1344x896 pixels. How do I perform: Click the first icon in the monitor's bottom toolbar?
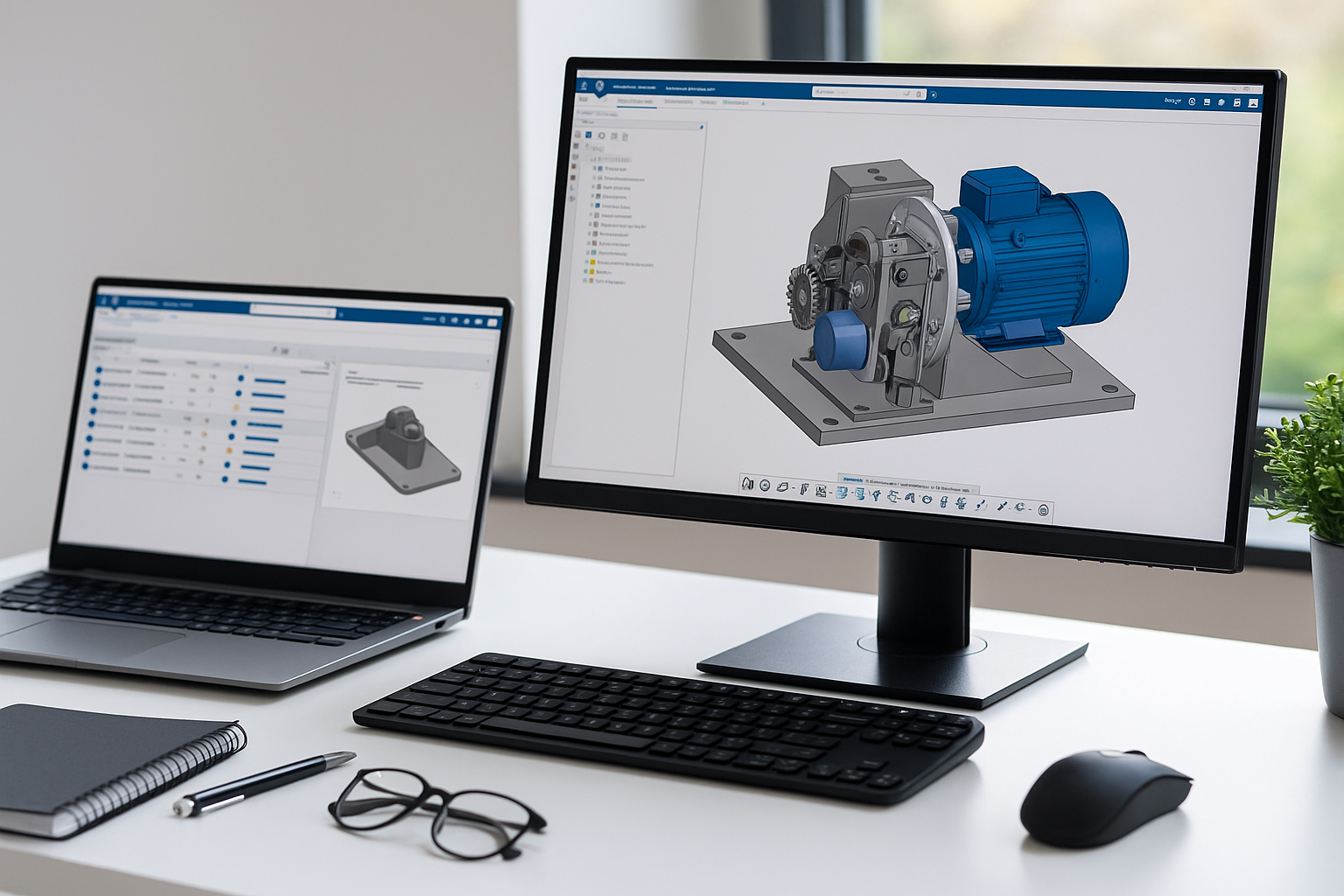click(747, 483)
